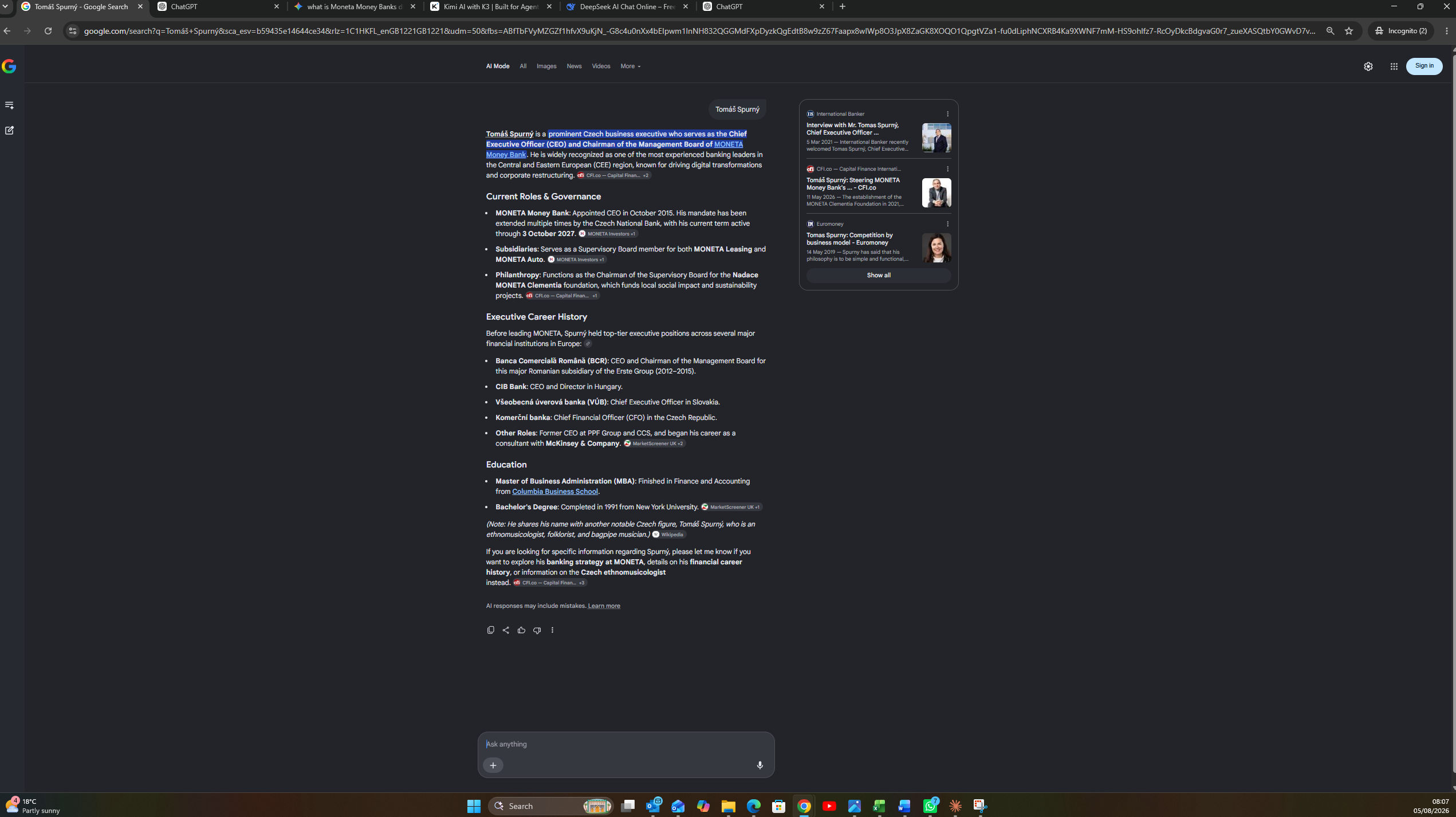The width and height of the screenshot is (1456, 817).
Task: Open the Wikipedia citation chip
Action: coord(669,535)
